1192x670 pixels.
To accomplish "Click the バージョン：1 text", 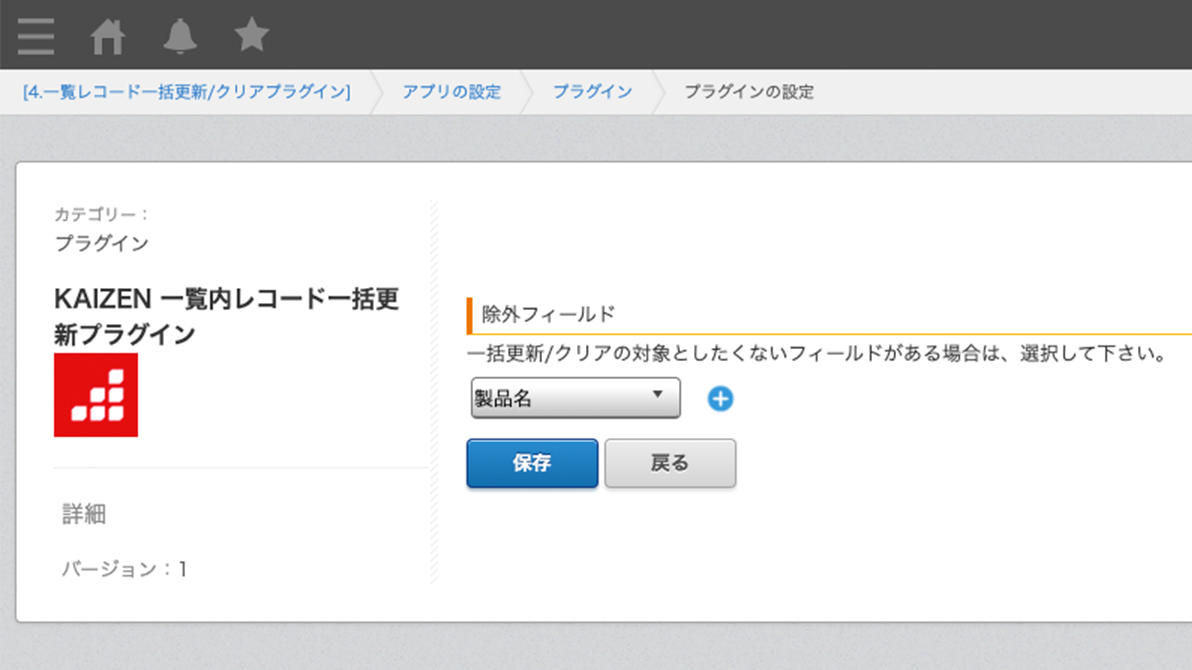I will [x=125, y=570].
